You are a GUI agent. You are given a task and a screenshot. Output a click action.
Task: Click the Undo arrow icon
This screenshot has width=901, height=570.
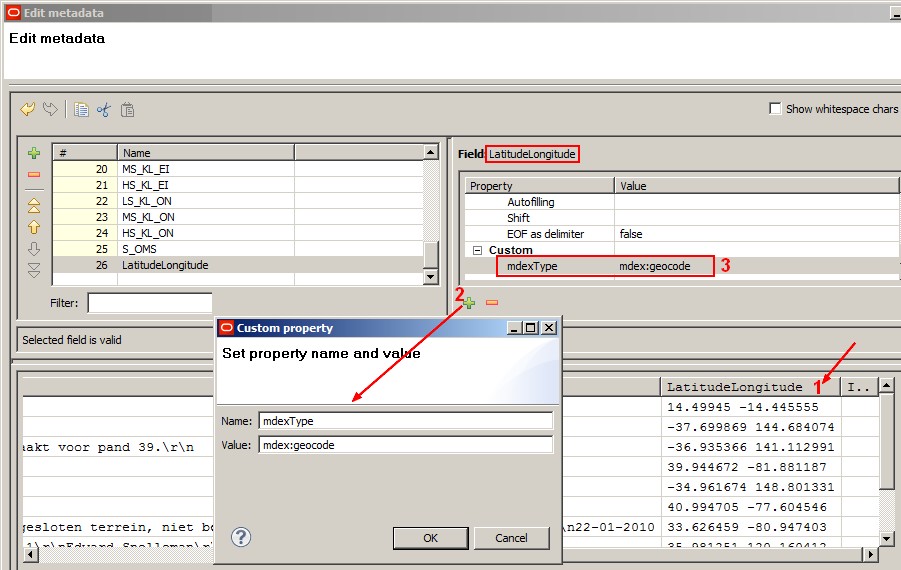[27, 109]
